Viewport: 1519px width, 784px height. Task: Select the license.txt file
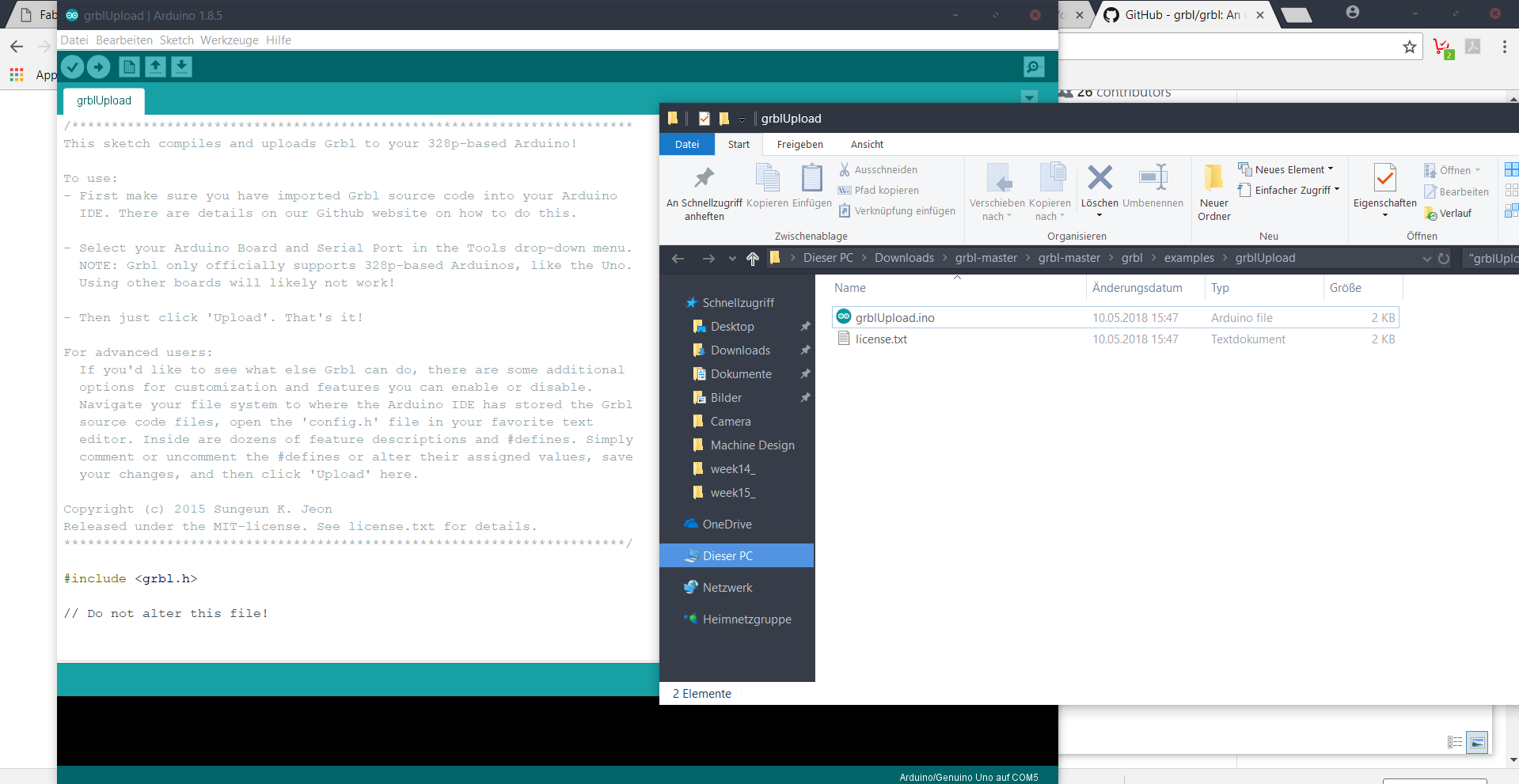(1115, 339)
